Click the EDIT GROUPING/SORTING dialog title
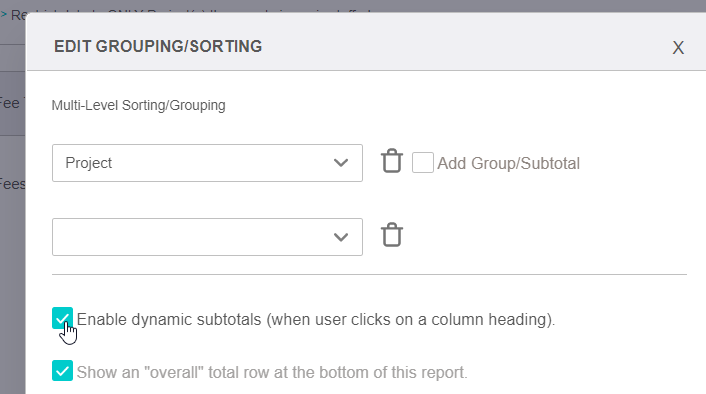Image resolution: width=706 pixels, height=394 pixels. (x=158, y=46)
